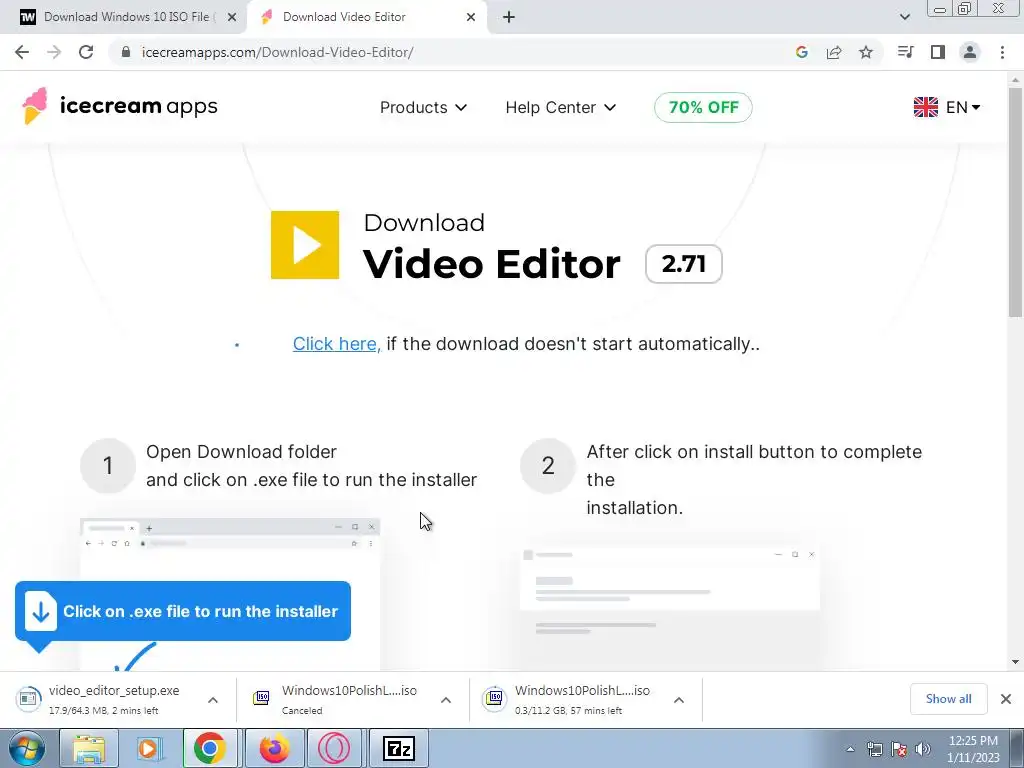Click the Action Center flag icon
The image size is (1024, 768).
pos(899,749)
